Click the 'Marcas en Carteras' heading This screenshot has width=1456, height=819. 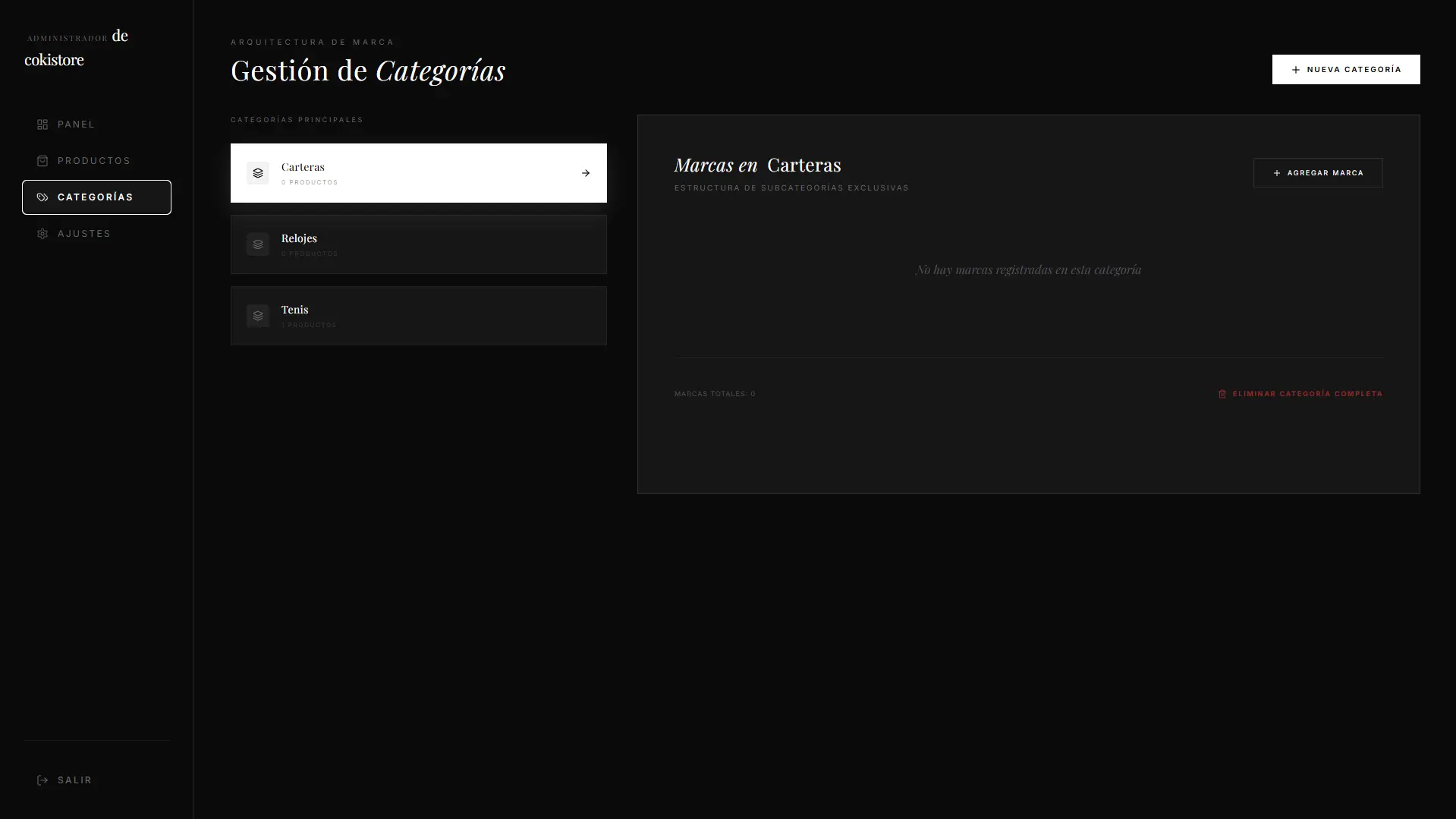click(x=757, y=165)
